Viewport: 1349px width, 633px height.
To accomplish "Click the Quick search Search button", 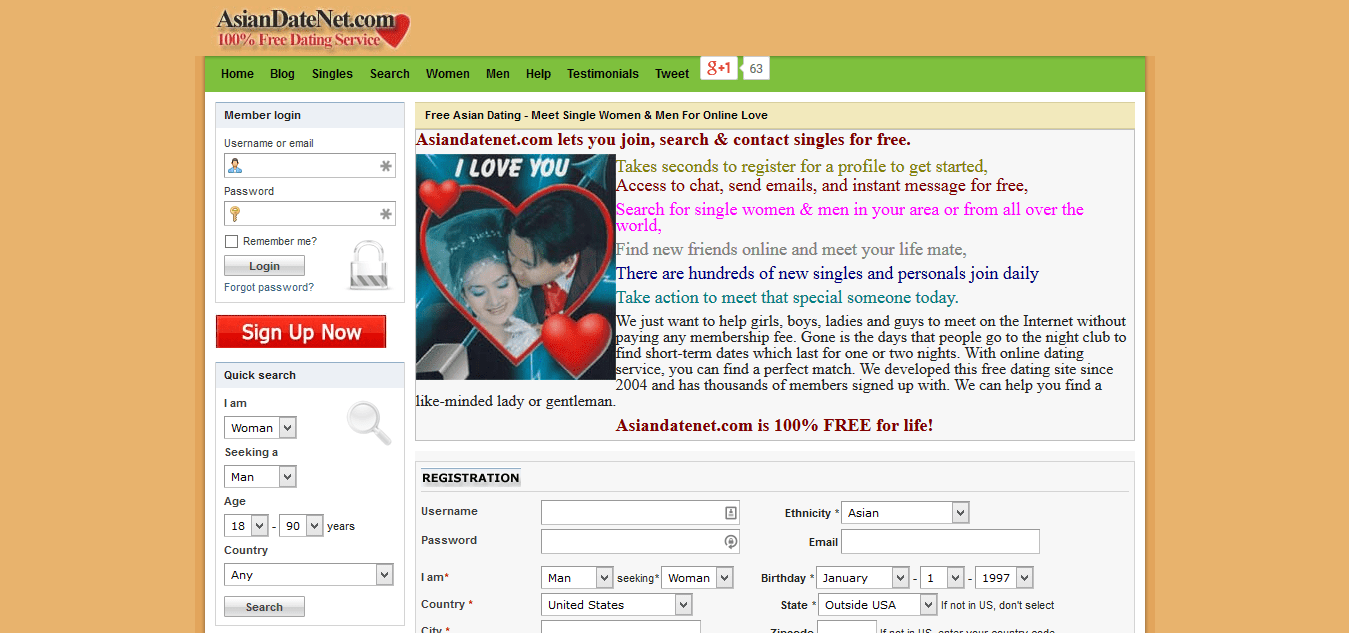I will click(264, 607).
